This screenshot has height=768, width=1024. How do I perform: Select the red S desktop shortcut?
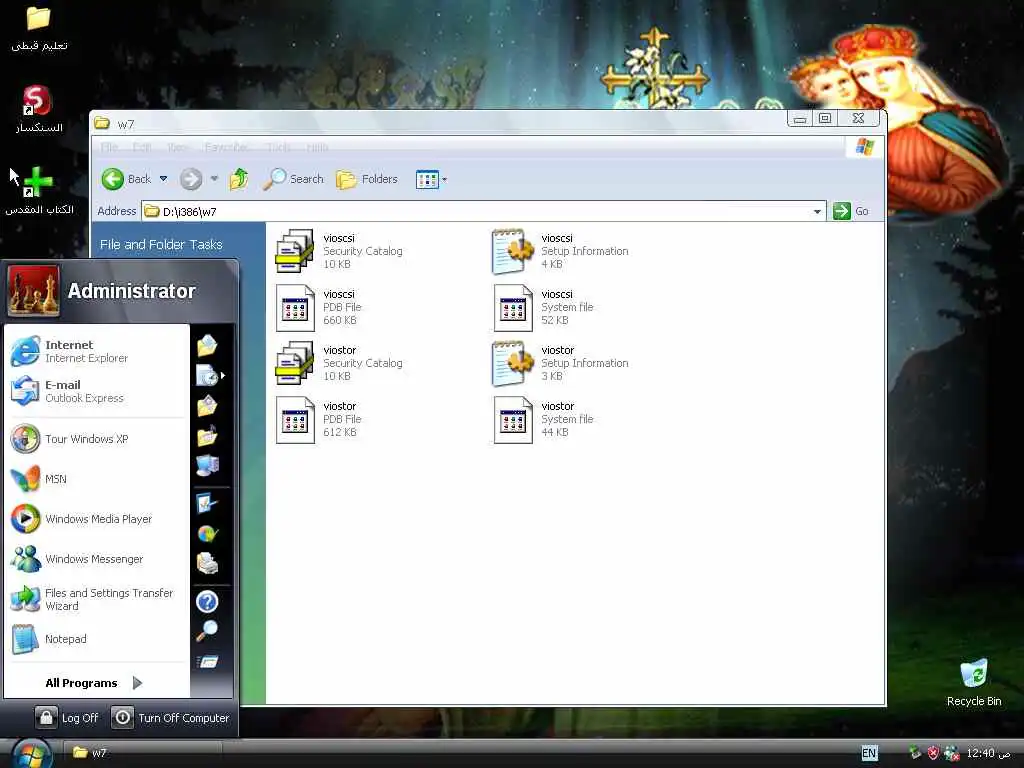(39, 110)
